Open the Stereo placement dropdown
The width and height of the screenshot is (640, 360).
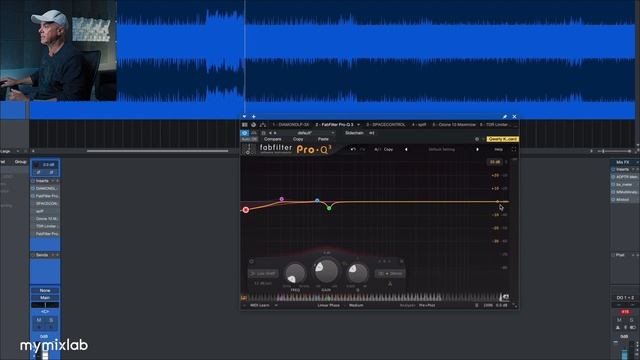point(390,273)
